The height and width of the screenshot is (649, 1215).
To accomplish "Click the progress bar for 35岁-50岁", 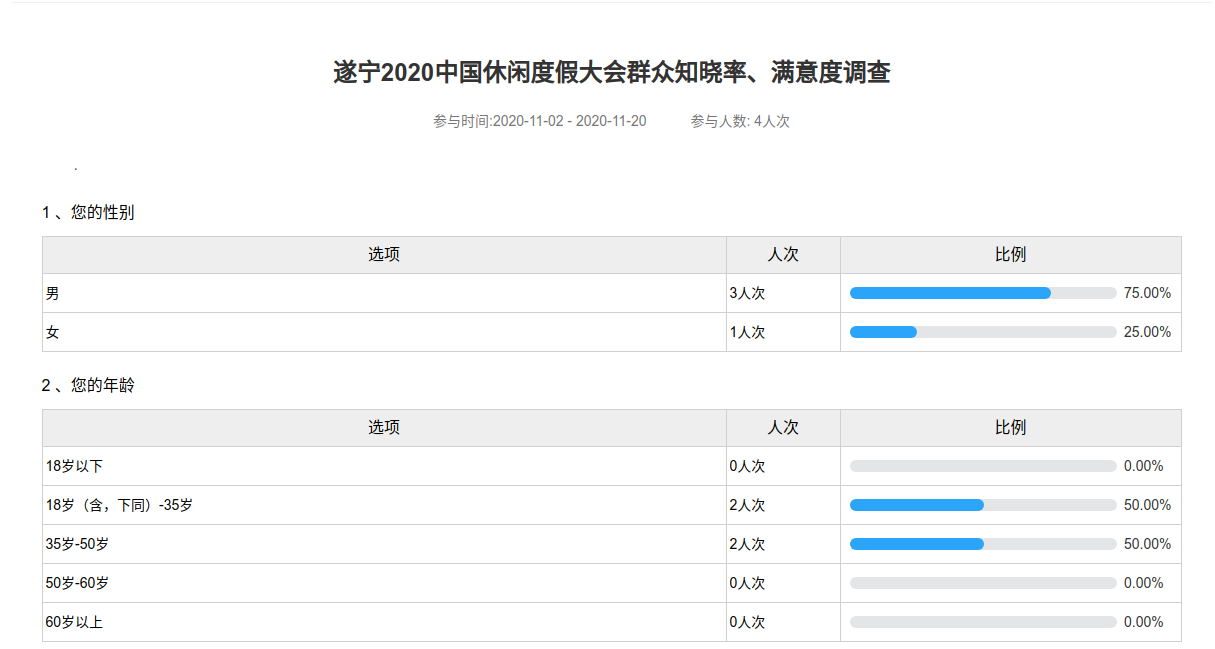I will [x=982, y=544].
